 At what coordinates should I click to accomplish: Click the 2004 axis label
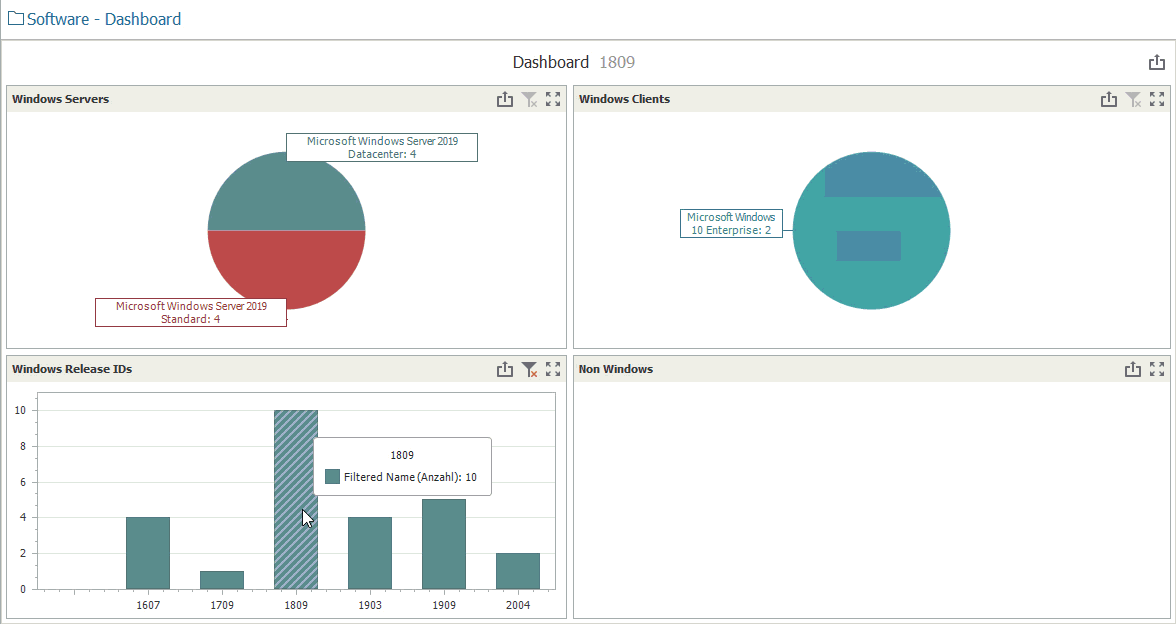click(518, 605)
